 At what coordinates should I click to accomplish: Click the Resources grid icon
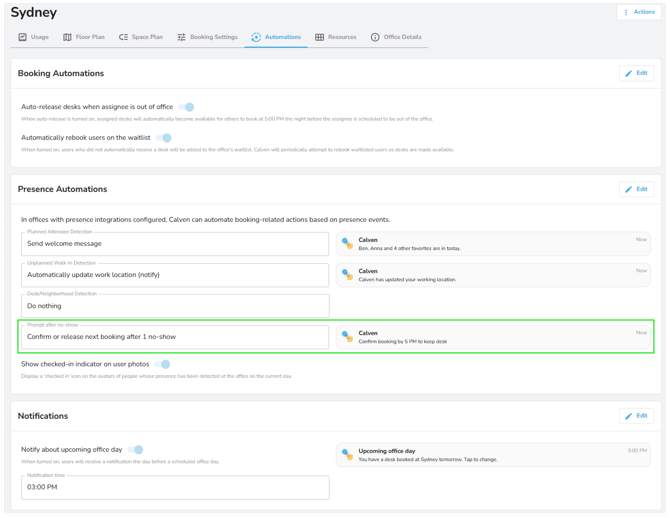tap(319, 37)
